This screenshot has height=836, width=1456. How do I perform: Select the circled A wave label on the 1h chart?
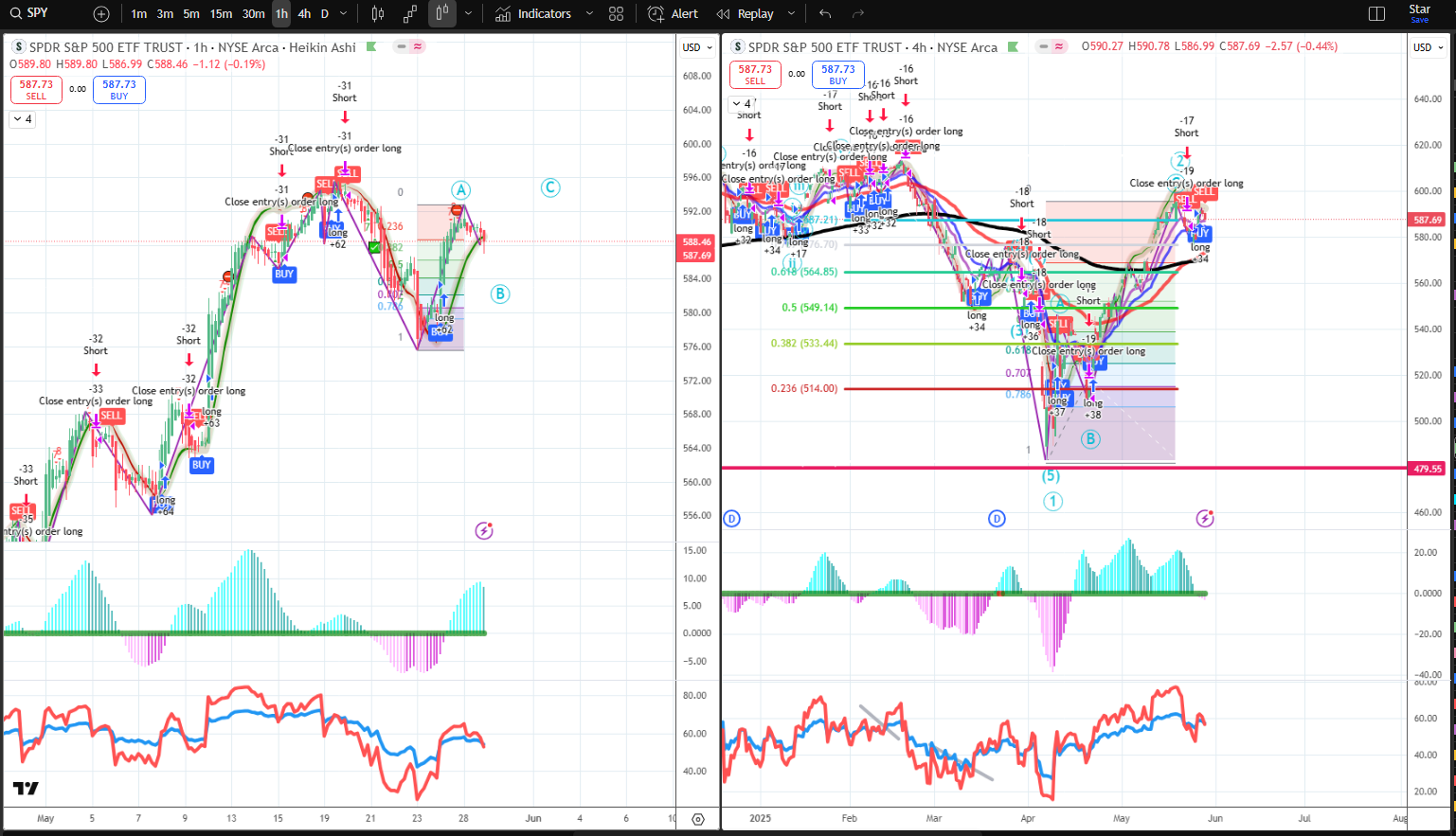pyautogui.click(x=460, y=189)
